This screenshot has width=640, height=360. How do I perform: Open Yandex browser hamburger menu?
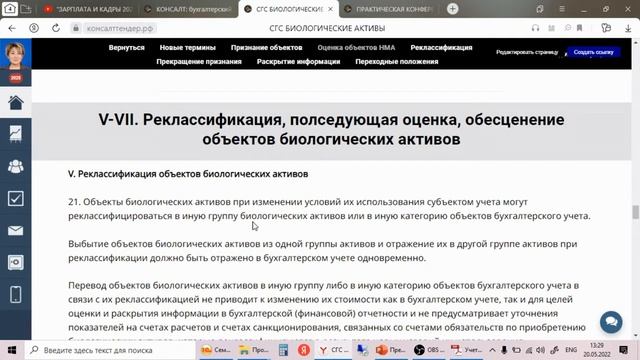click(562, 9)
